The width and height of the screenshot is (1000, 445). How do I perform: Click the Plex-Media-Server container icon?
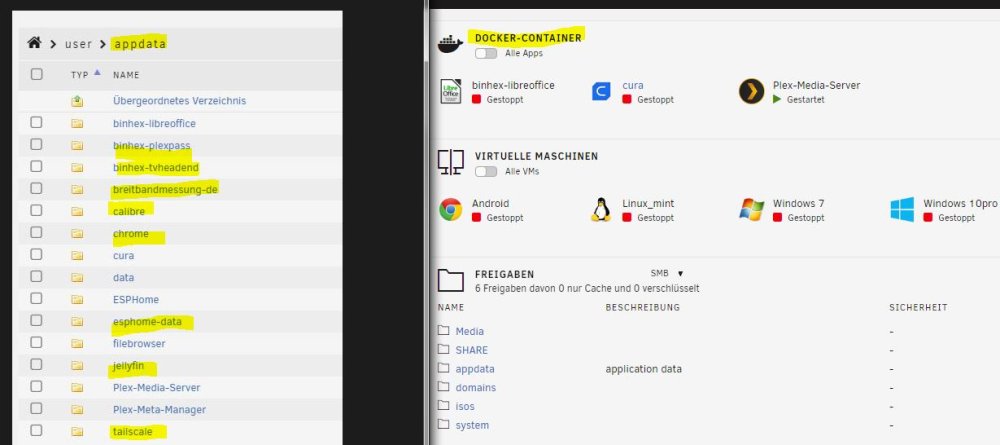coord(751,91)
